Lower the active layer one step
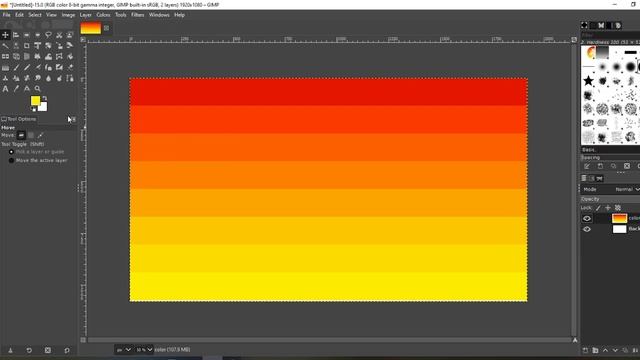The width and height of the screenshot is (640, 360). pyautogui.click(x=615, y=350)
